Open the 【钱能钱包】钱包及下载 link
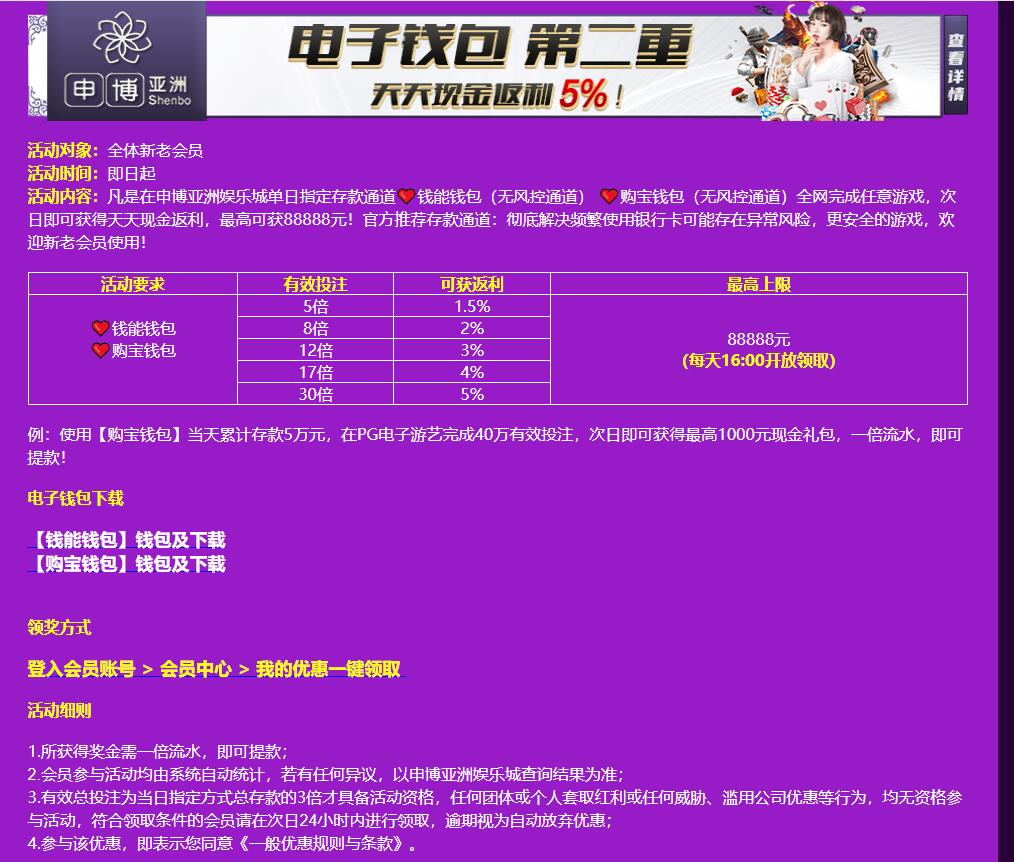The image size is (1014, 862). (127, 539)
